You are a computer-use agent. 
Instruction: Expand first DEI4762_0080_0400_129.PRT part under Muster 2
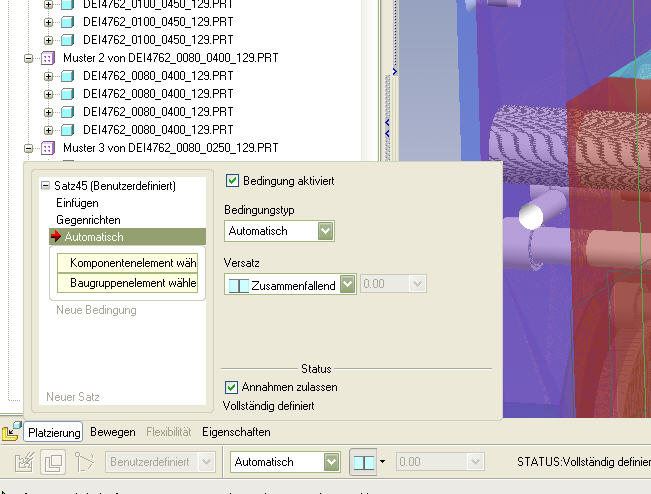[48, 76]
